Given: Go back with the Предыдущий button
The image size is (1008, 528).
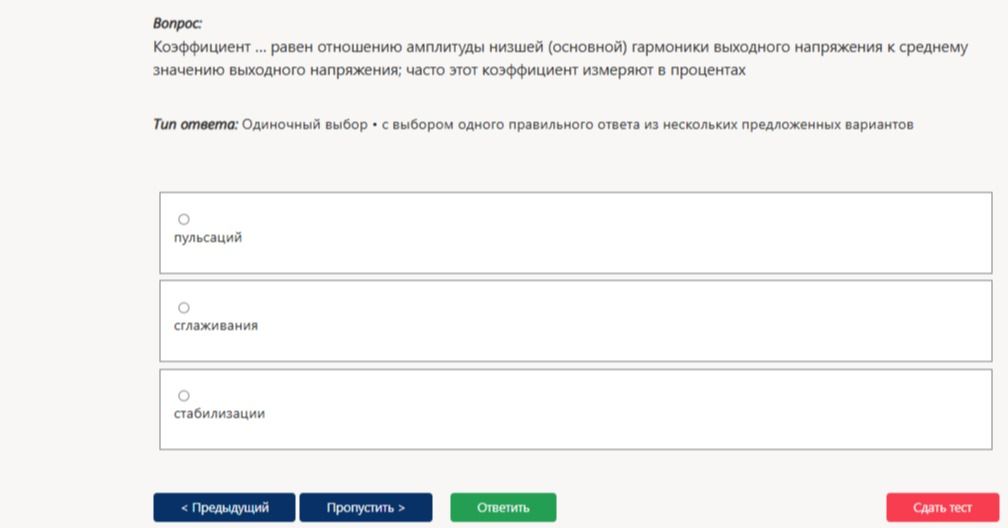Looking at the screenshot, I should click(224, 507).
